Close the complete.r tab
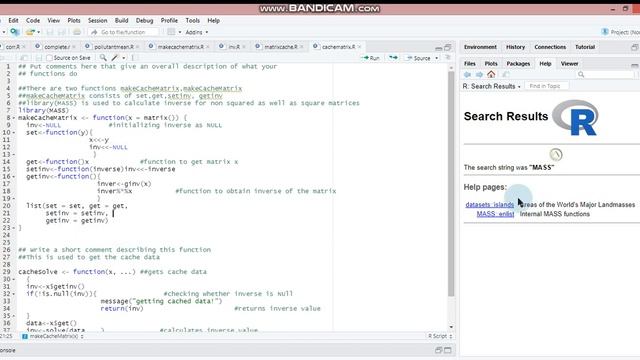The width and height of the screenshot is (640, 360). (73, 47)
